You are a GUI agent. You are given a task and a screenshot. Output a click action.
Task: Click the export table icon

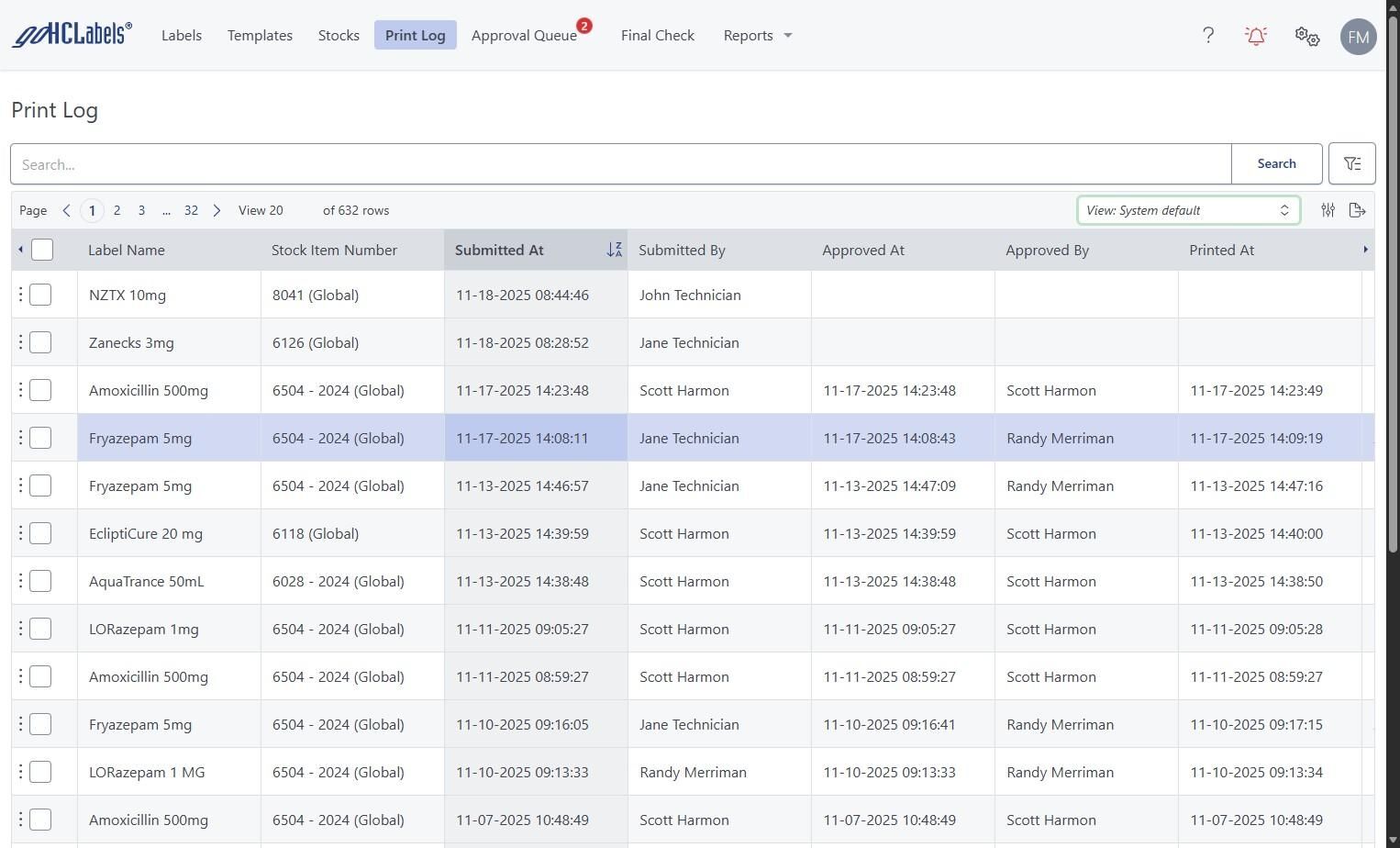point(1358,210)
